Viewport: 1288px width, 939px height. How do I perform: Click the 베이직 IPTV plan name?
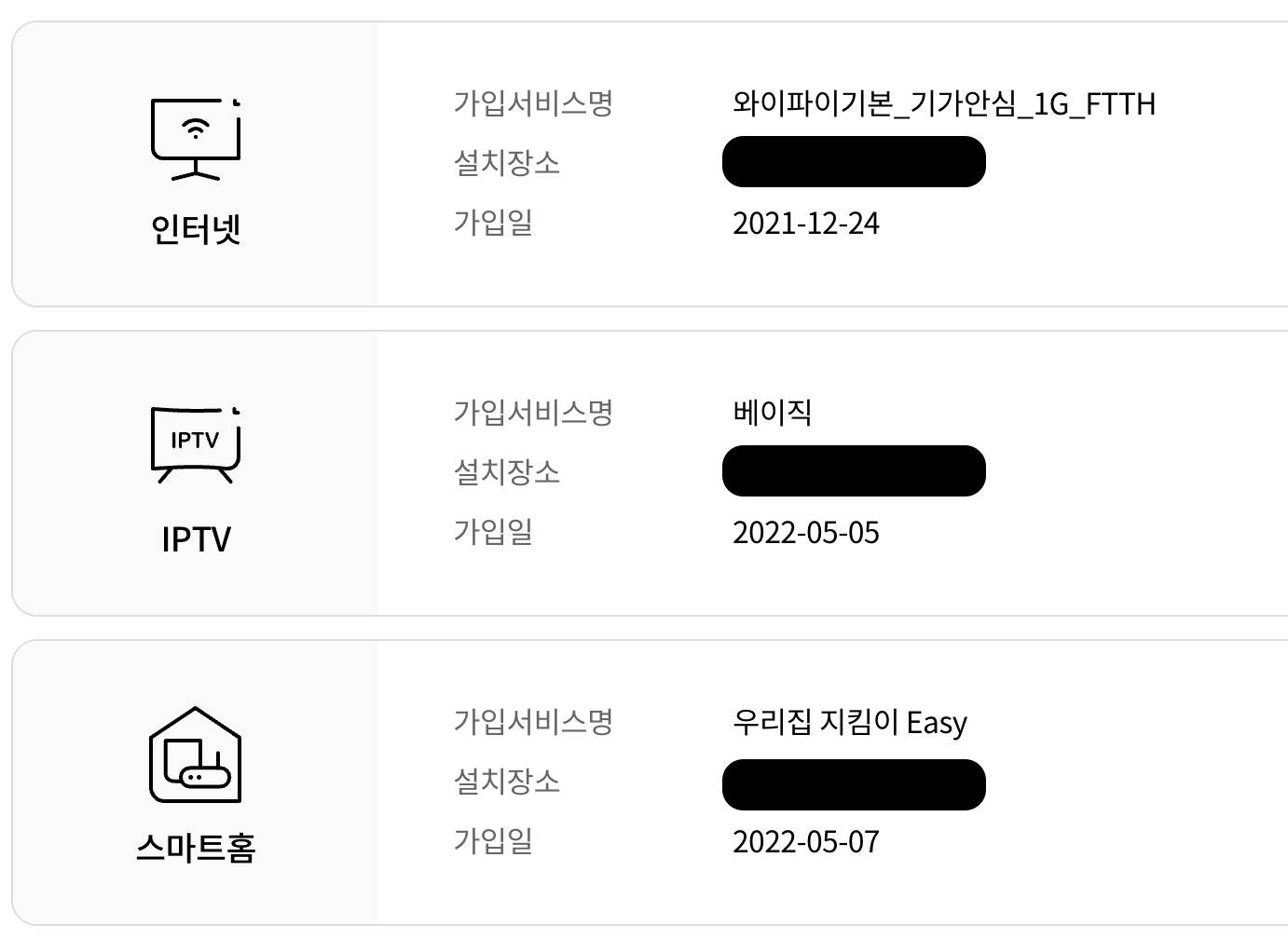[x=772, y=412]
